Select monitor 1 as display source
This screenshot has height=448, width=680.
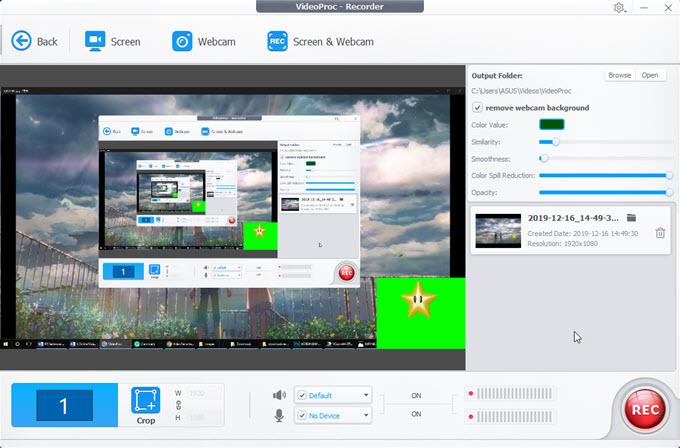(64, 405)
